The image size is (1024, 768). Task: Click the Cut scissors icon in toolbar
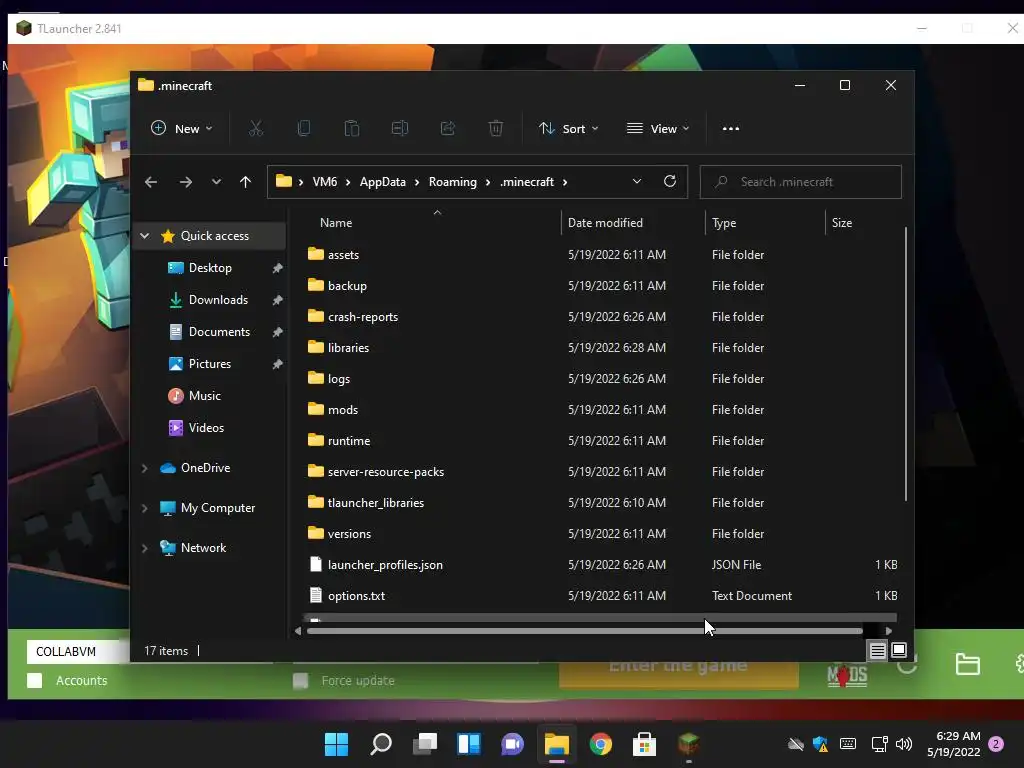[255, 129]
